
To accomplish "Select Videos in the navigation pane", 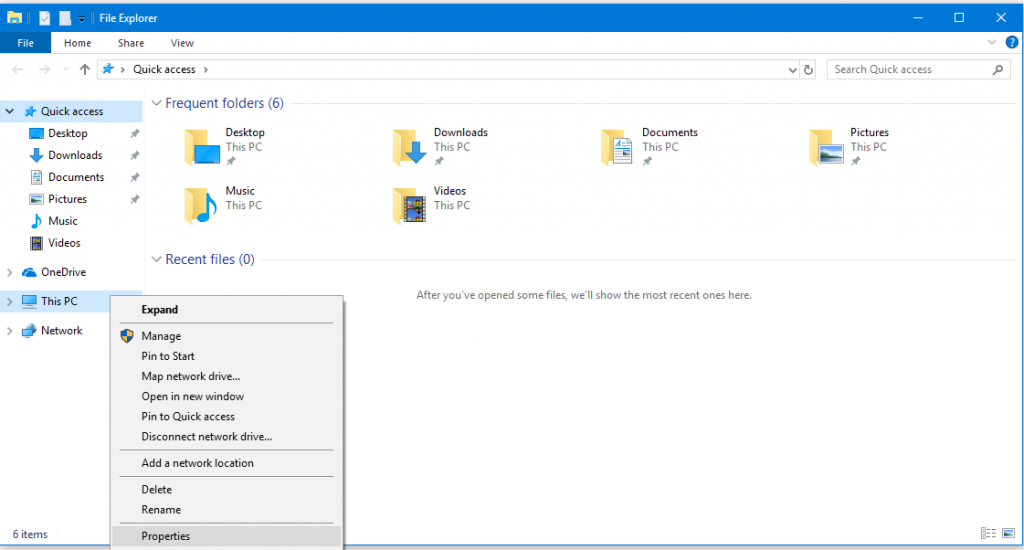I will tap(64, 243).
